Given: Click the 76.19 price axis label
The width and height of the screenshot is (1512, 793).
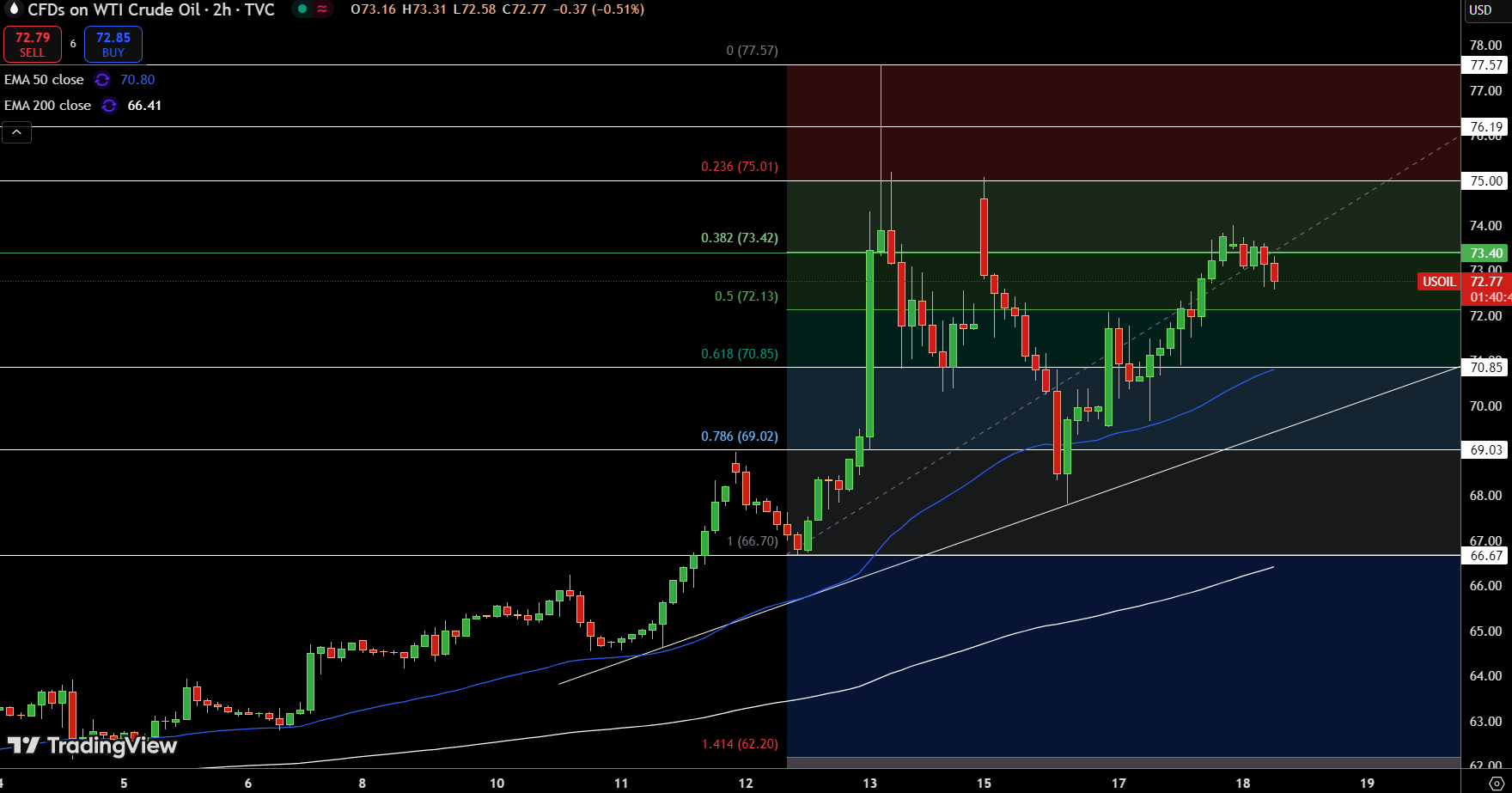Looking at the screenshot, I should click(x=1486, y=127).
